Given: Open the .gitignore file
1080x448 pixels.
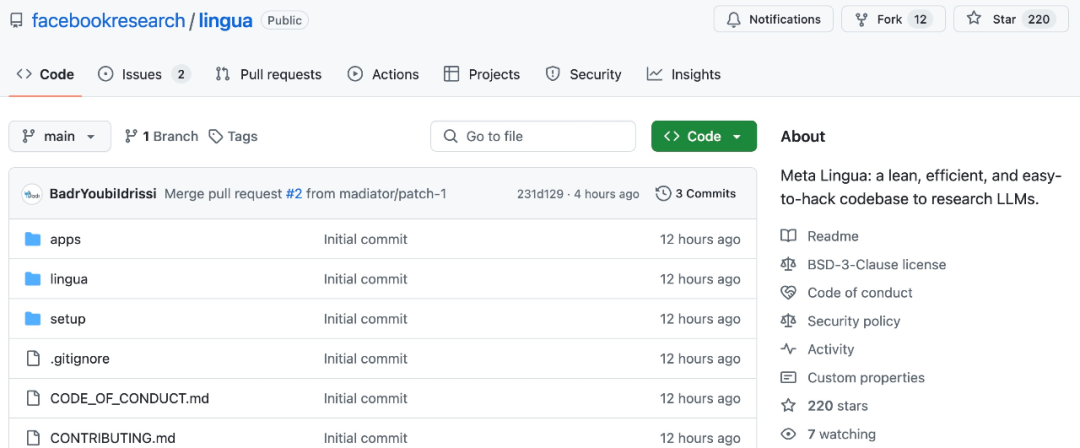Looking at the screenshot, I should (x=80, y=358).
